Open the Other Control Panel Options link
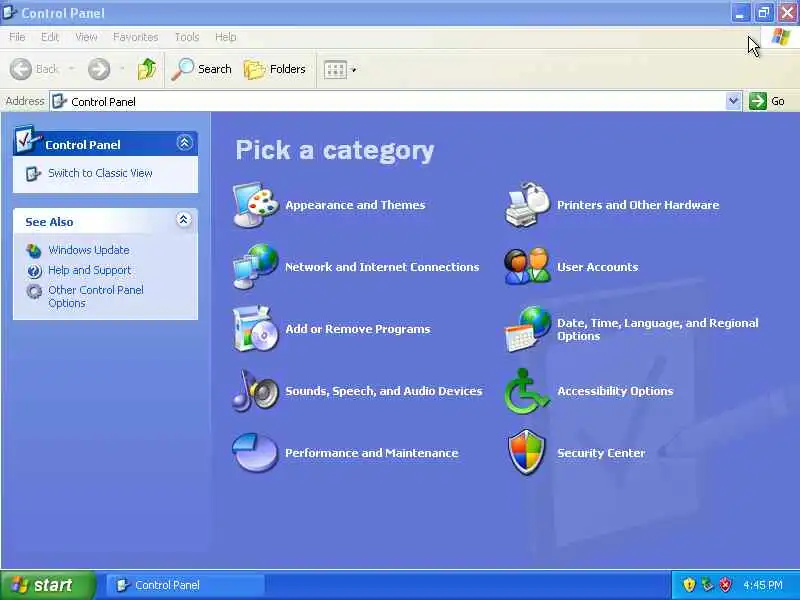Image resolution: width=800 pixels, height=600 pixels. tap(96, 296)
